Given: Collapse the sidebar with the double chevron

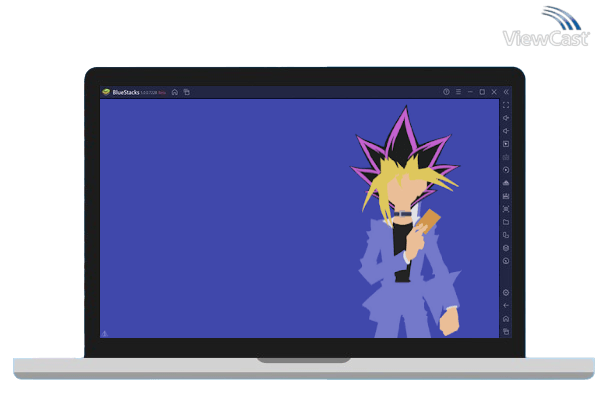Looking at the screenshot, I should coord(506,92).
